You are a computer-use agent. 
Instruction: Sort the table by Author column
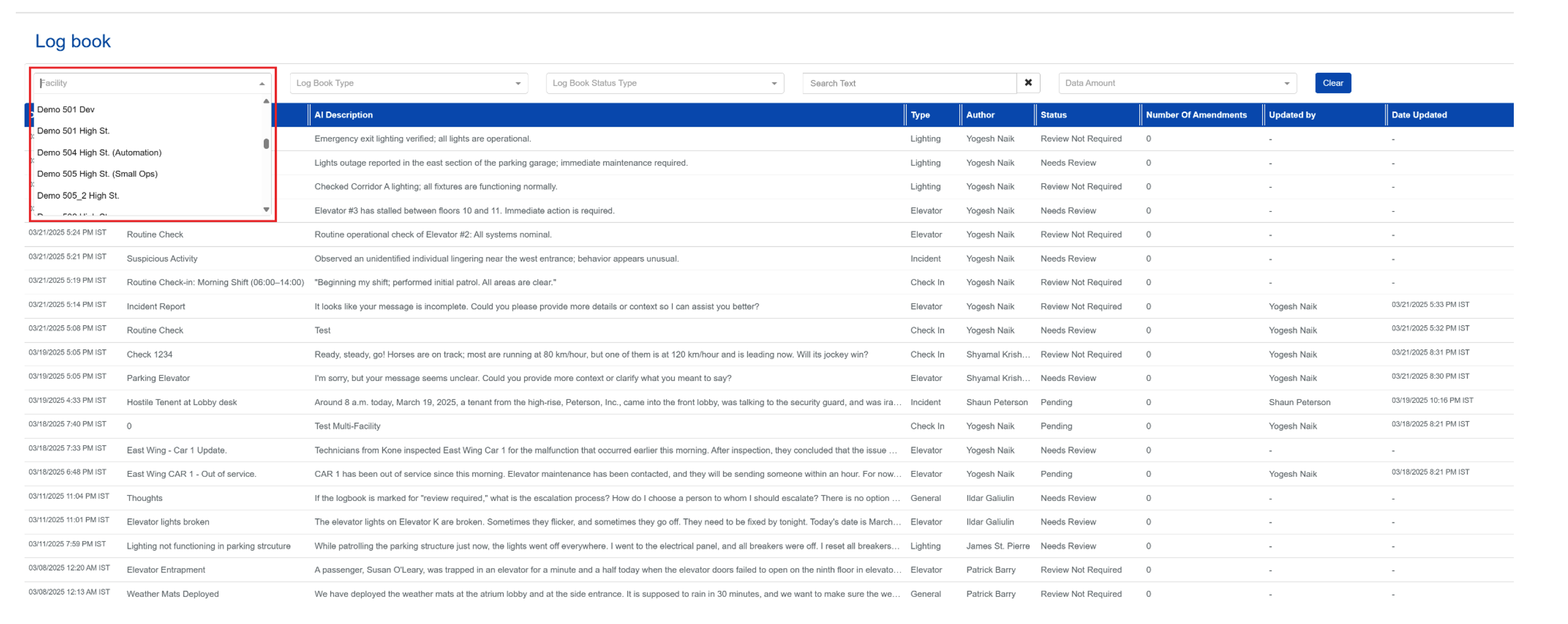981,115
